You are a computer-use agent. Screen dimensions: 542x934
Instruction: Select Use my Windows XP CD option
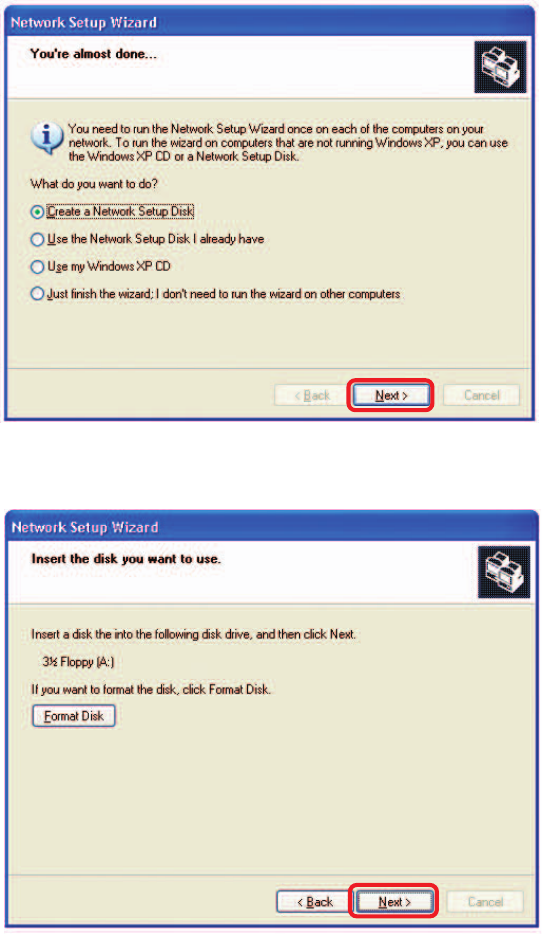pyautogui.click(x=101, y=266)
